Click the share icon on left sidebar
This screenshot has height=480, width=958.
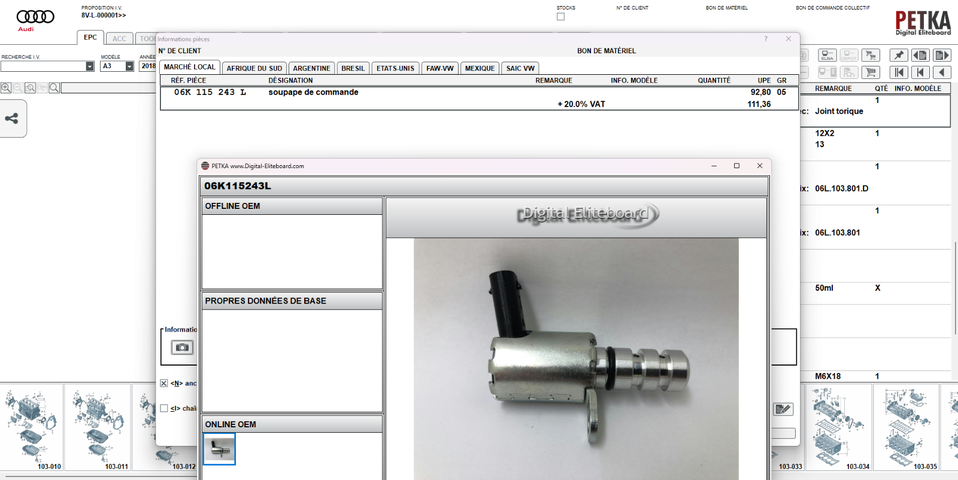pyautogui.click(x=12, y=118)
